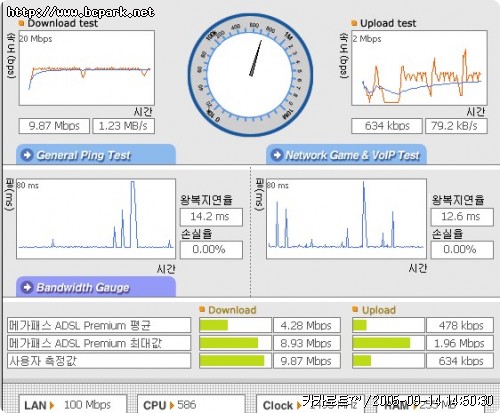500x413 pixels.
Task: Select the VoIP test 0.00% loss field
Action: pyautogui.click(x=462, y=250)
